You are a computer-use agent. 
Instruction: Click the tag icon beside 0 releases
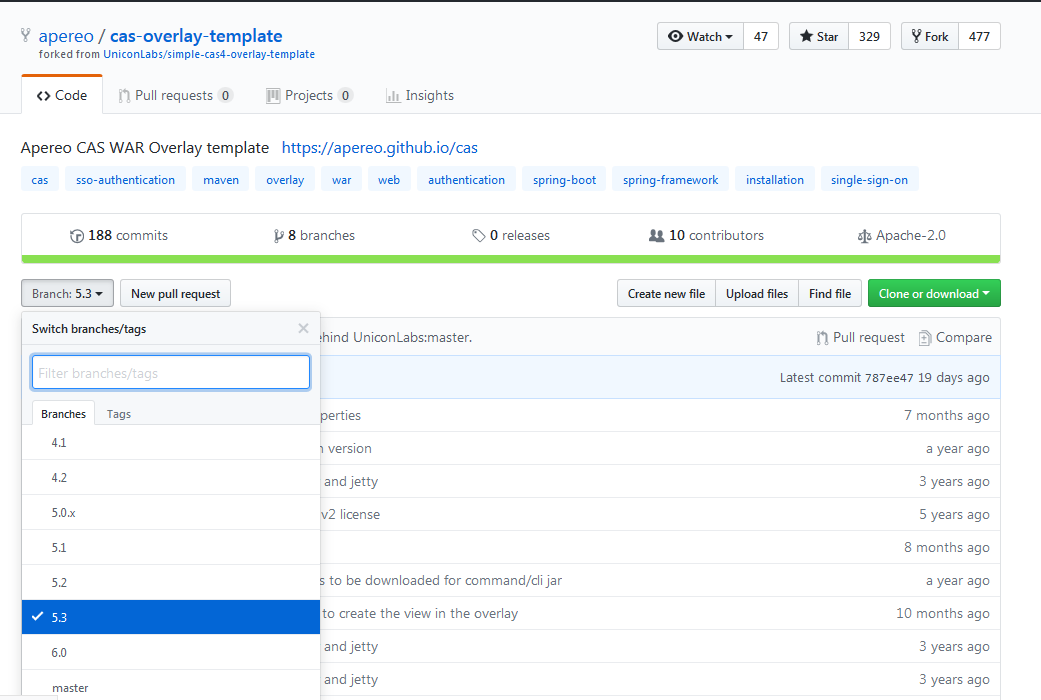478,236
